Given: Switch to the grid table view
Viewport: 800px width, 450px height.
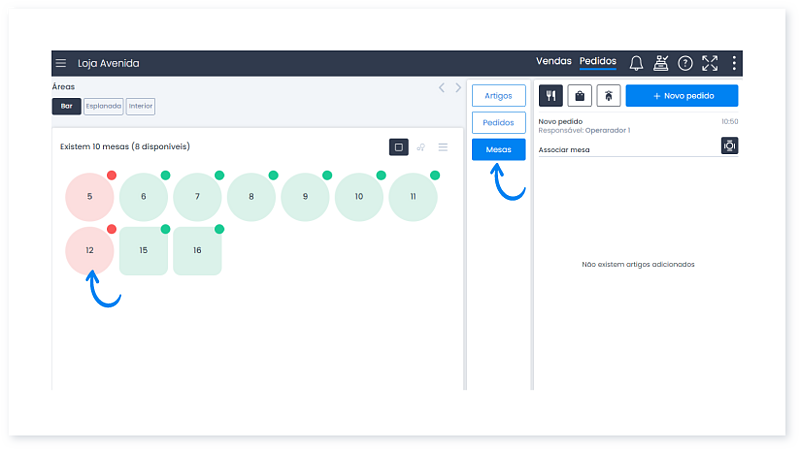Looking at the screenshot, I should click(399, 147).
